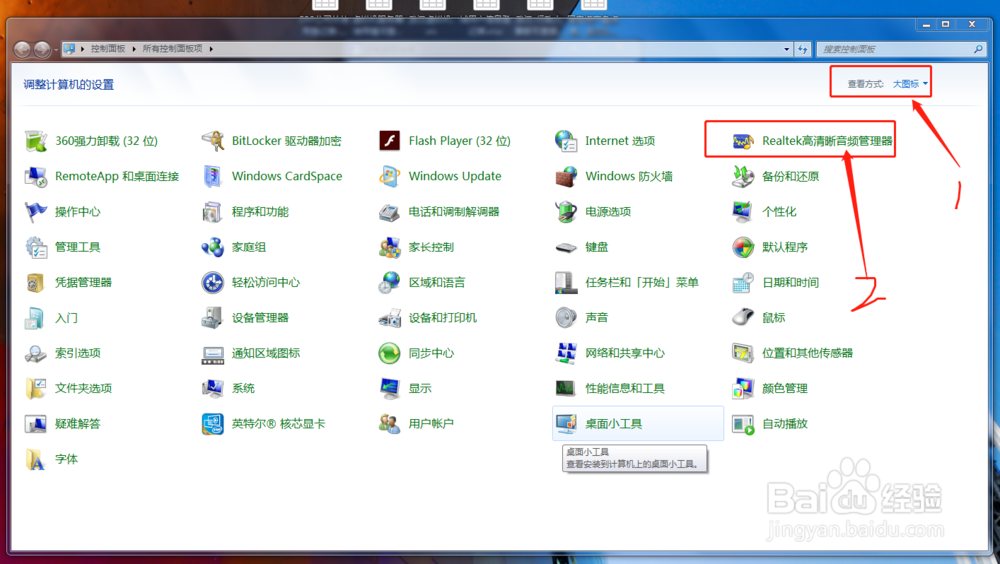The height and width of the screenshot is (564, 1000).
Task: Open 设备管理器 icon
Action: pos(212,317)
